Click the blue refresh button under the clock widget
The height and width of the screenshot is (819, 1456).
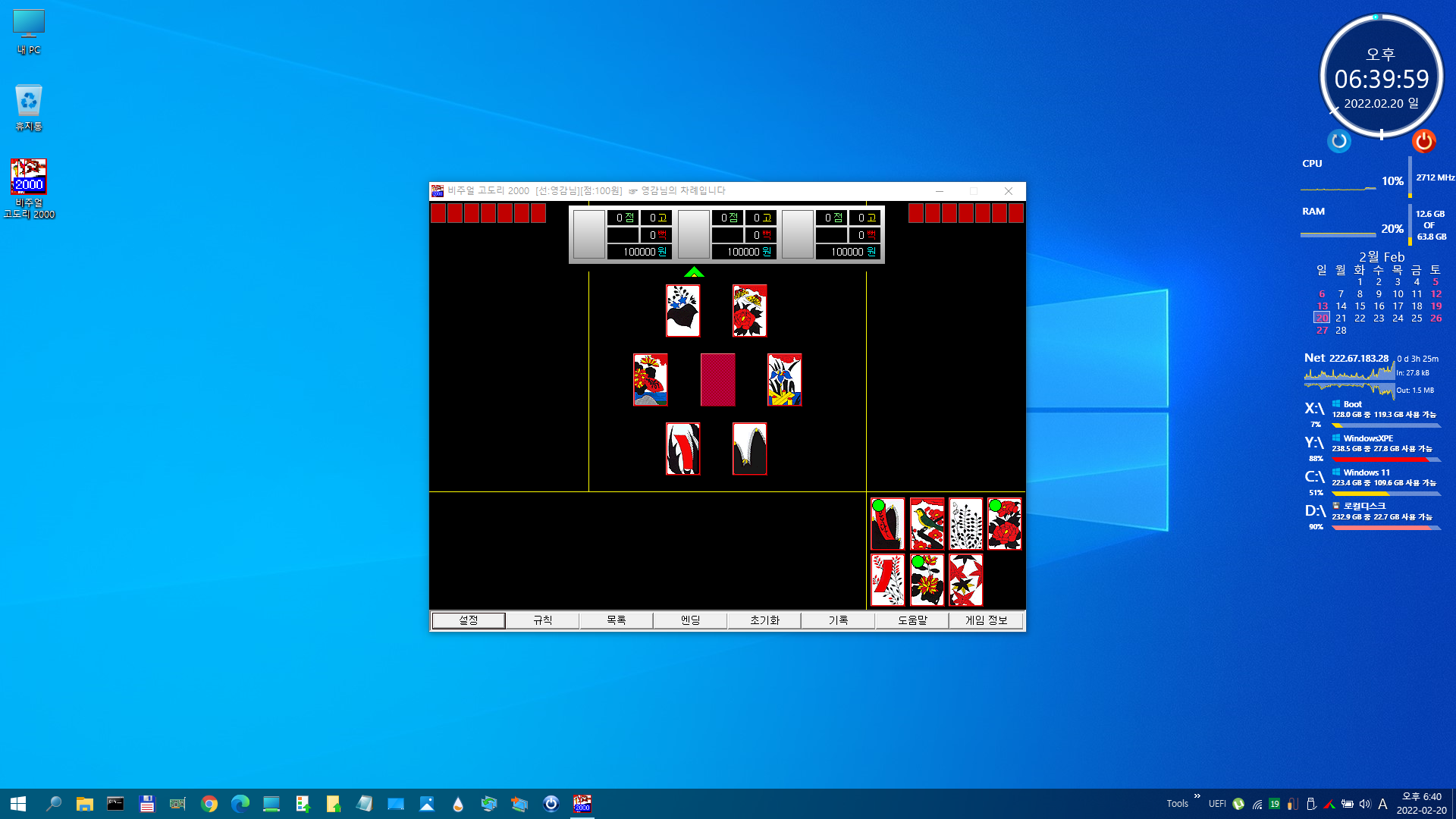click(1339, 141)
